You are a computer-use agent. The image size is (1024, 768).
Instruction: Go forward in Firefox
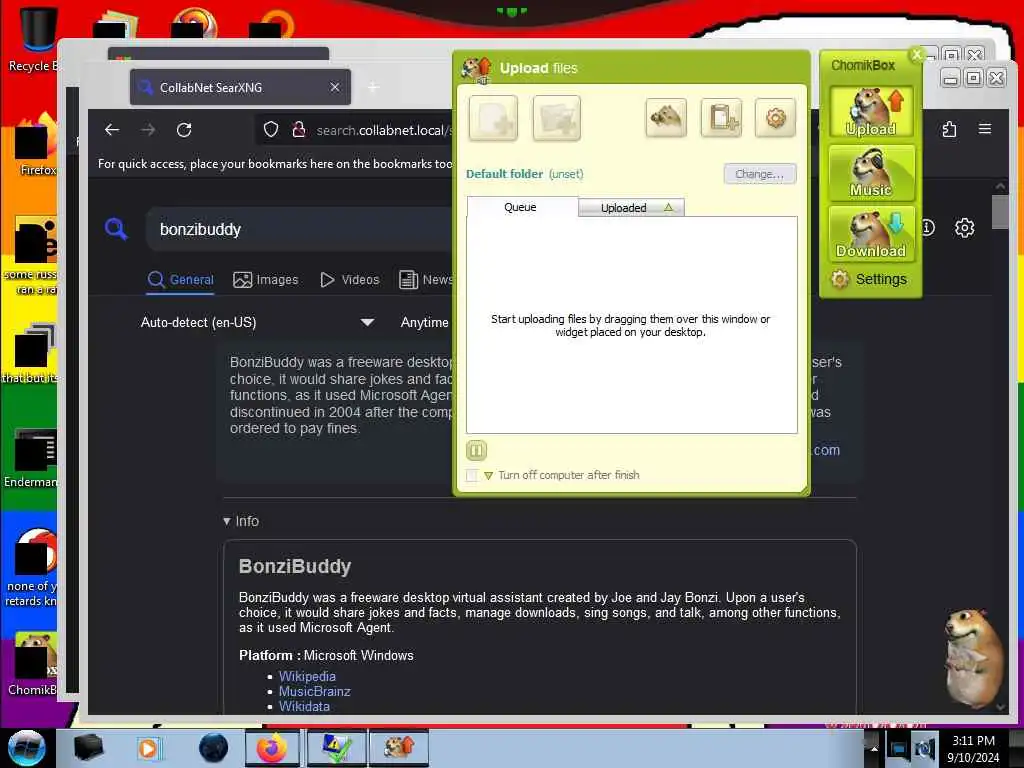(x=148, y=130)
